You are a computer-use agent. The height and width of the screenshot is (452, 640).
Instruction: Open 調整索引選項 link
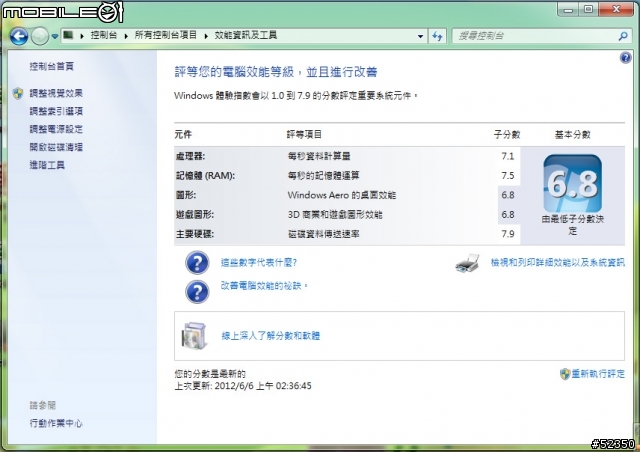click(56, 111)
